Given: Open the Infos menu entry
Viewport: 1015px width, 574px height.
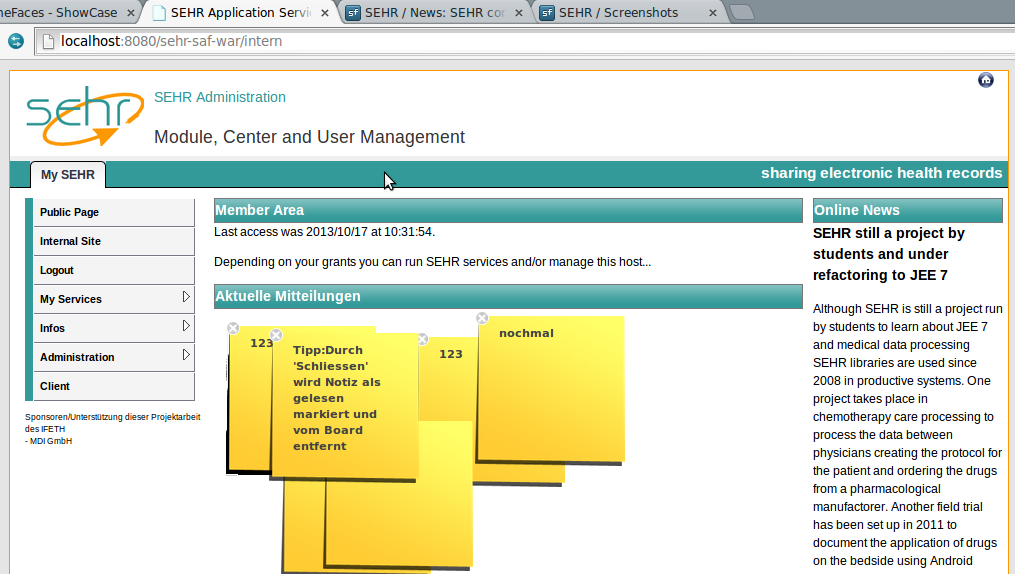Looking at the screenshot, I should point(114,328).
